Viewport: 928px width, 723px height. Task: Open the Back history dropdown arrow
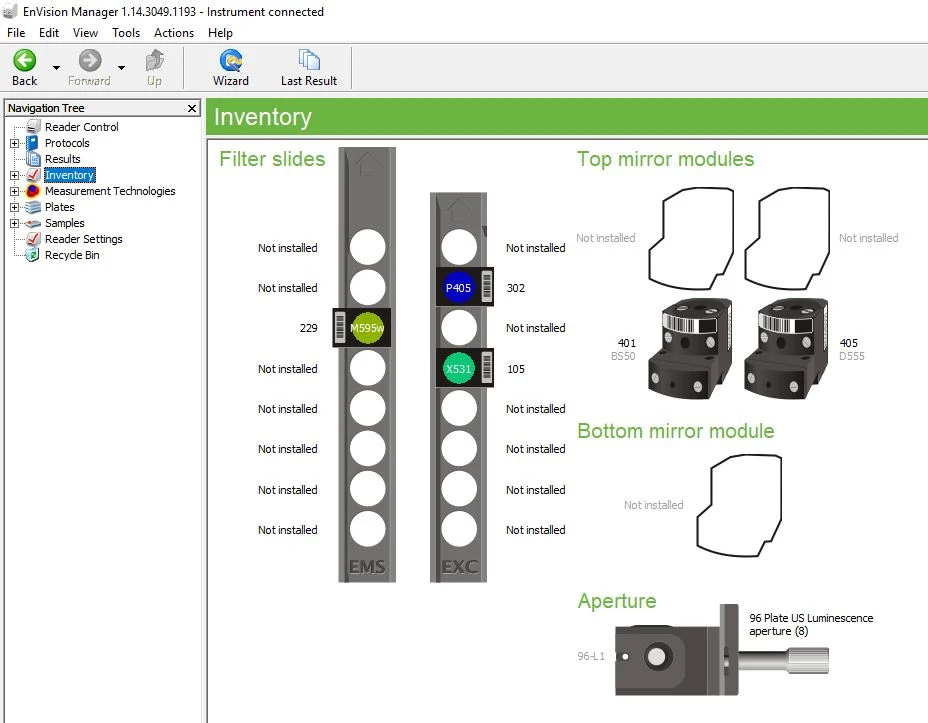coord(56,68)
